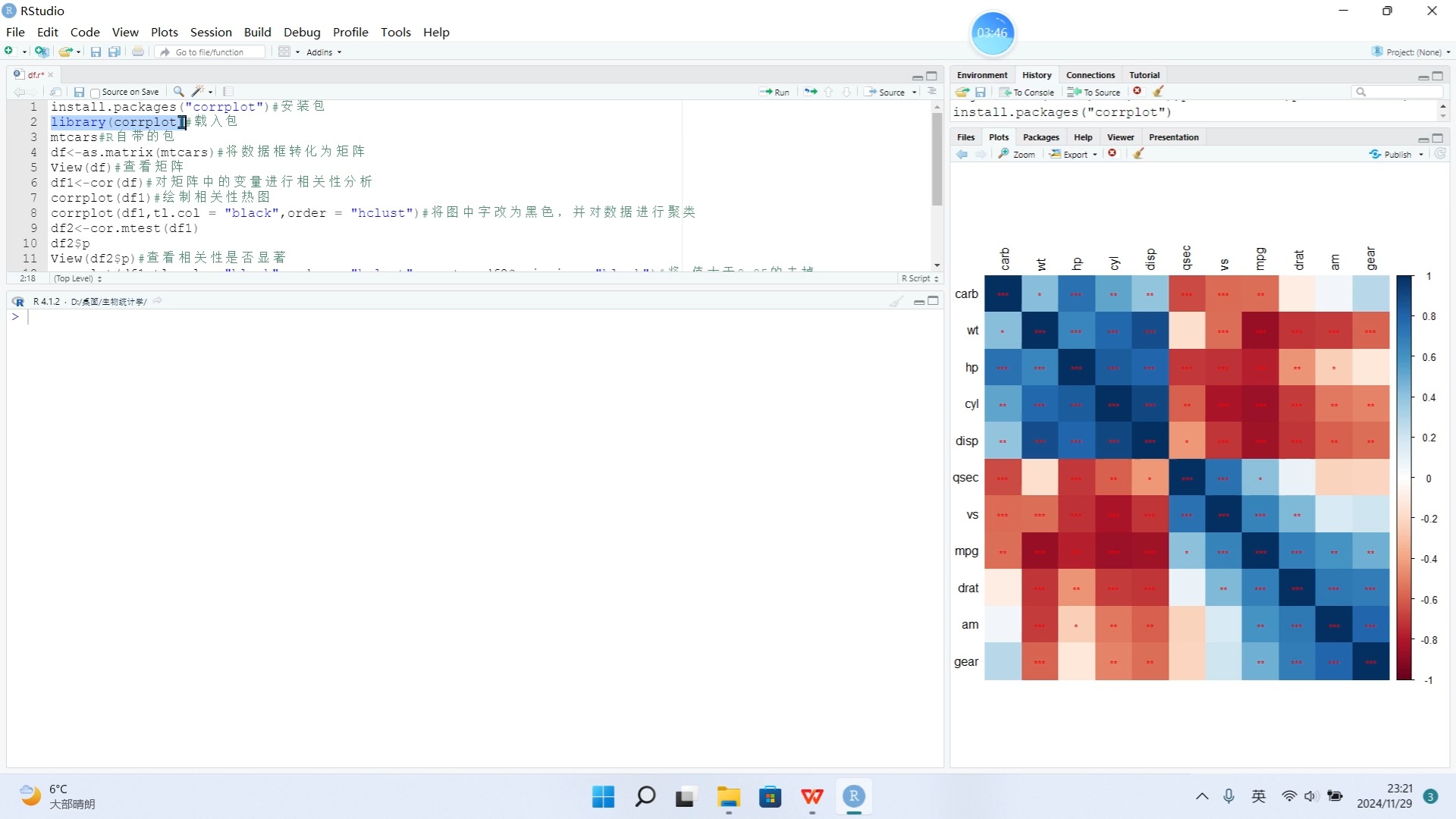
Task: Click Go to file/function input field
Action: coord(210,51)
